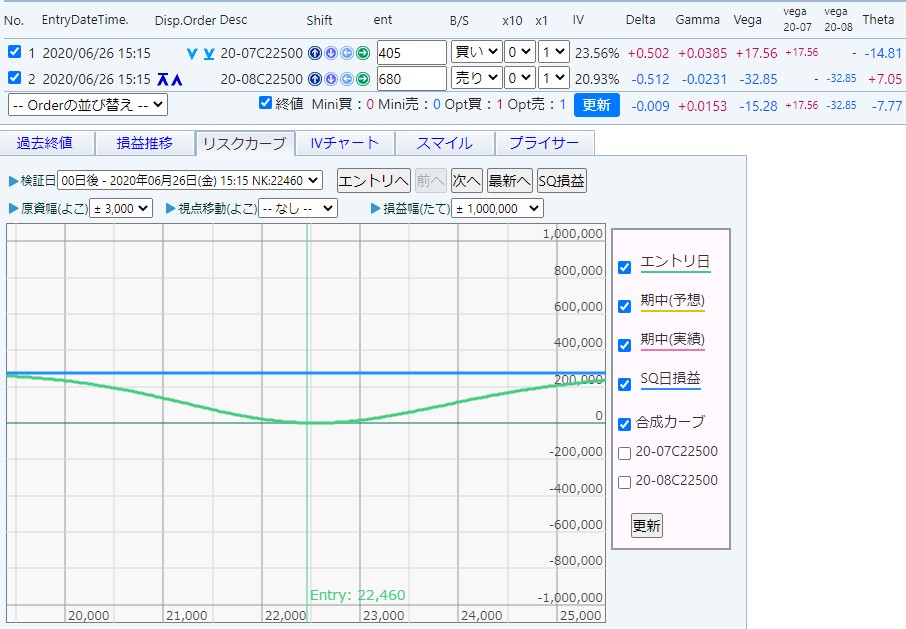Open 原資幅(よこ) ± 3,000 dropdown
The image size is (906, 629).
click(x=121, y=209)
